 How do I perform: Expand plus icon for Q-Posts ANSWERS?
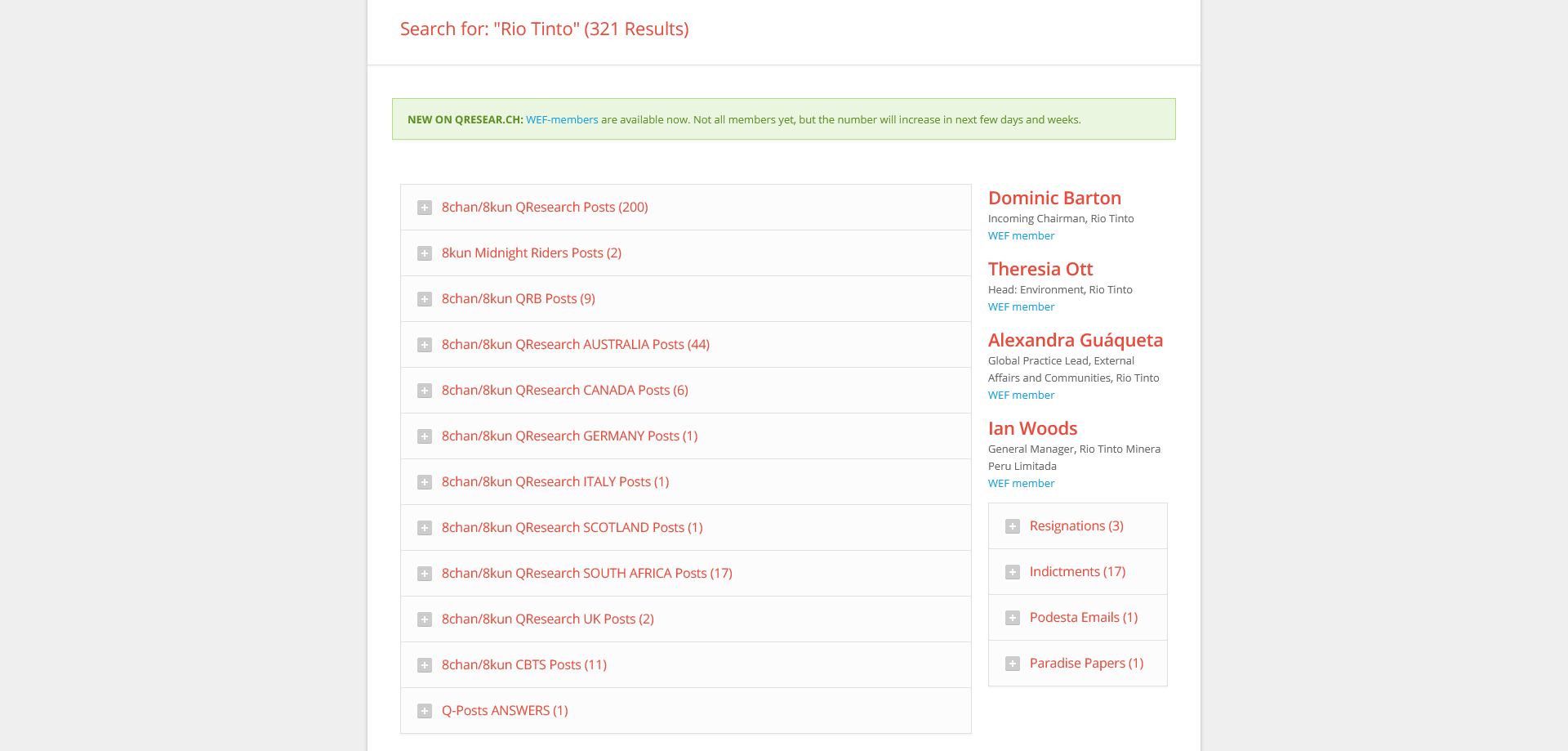[x=425, y=711]
